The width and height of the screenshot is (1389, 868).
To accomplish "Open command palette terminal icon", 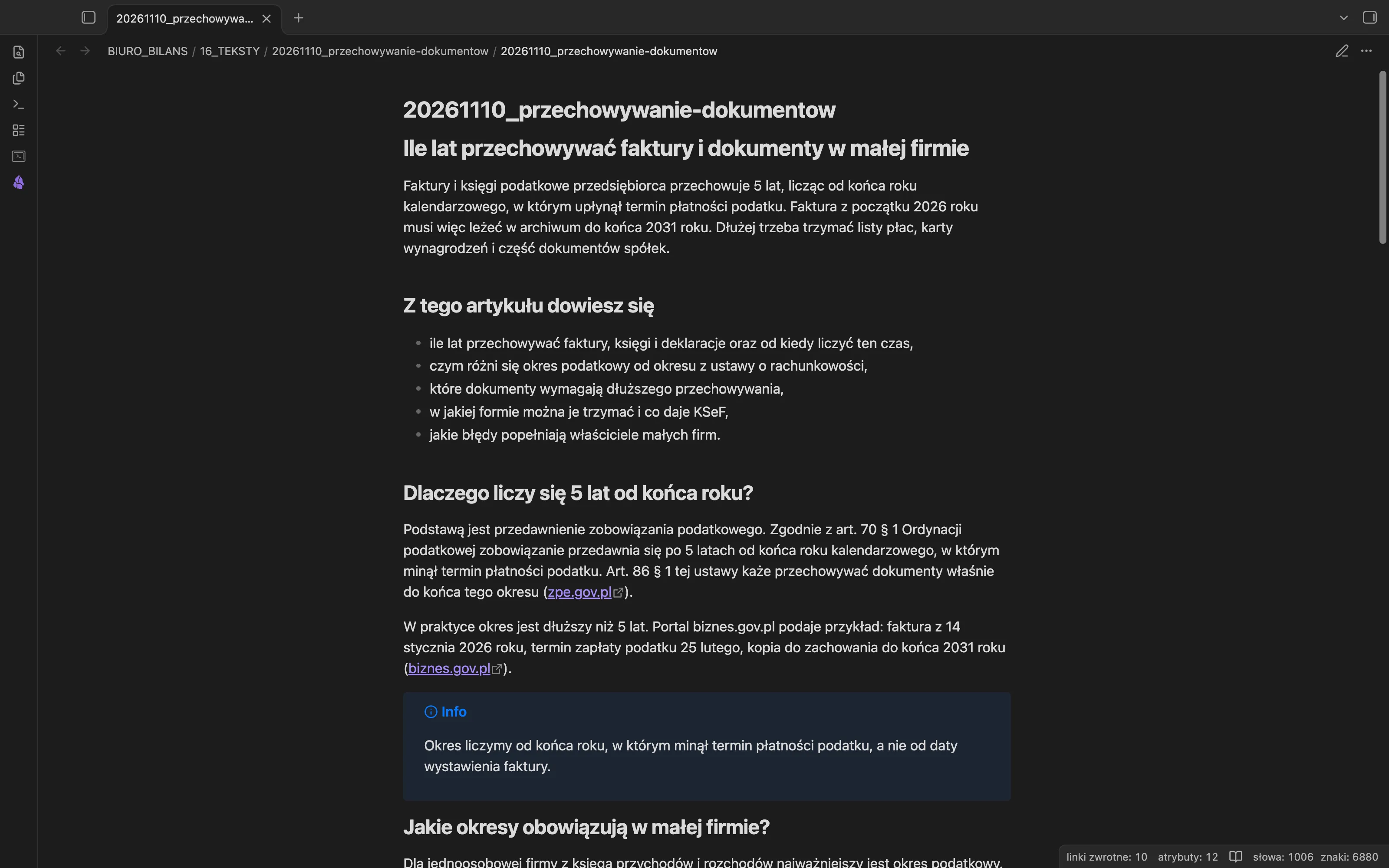I will pyautogui.click(x=18, y=104).
